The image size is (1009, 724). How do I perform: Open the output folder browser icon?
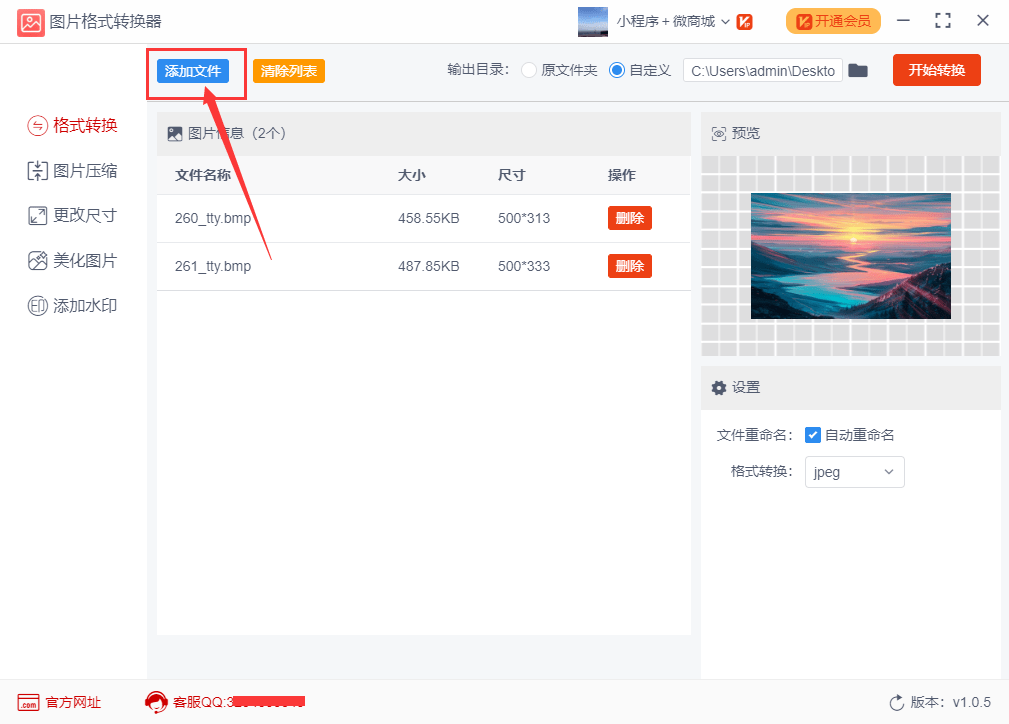[x=858, y=70]
